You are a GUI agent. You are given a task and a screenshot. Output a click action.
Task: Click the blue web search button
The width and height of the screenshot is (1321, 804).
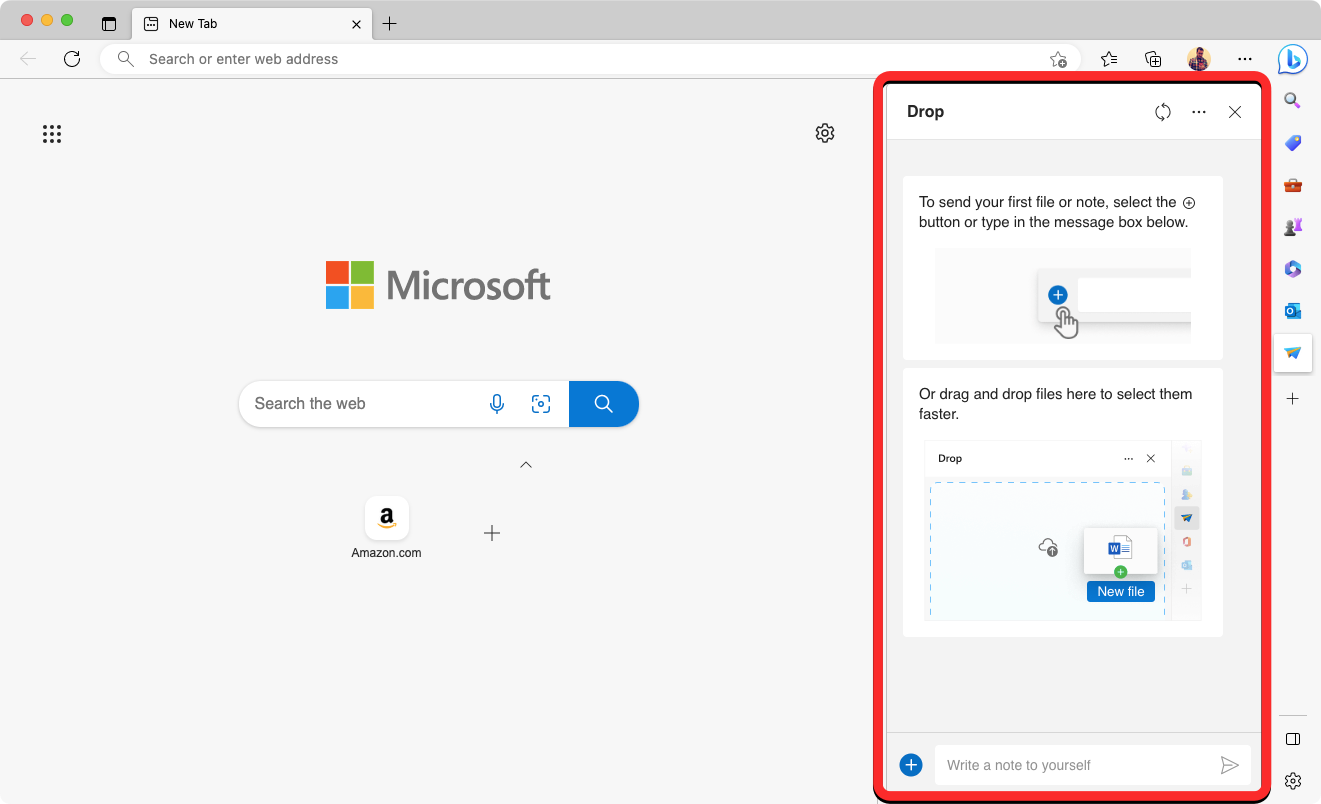(x=603, y=404)
